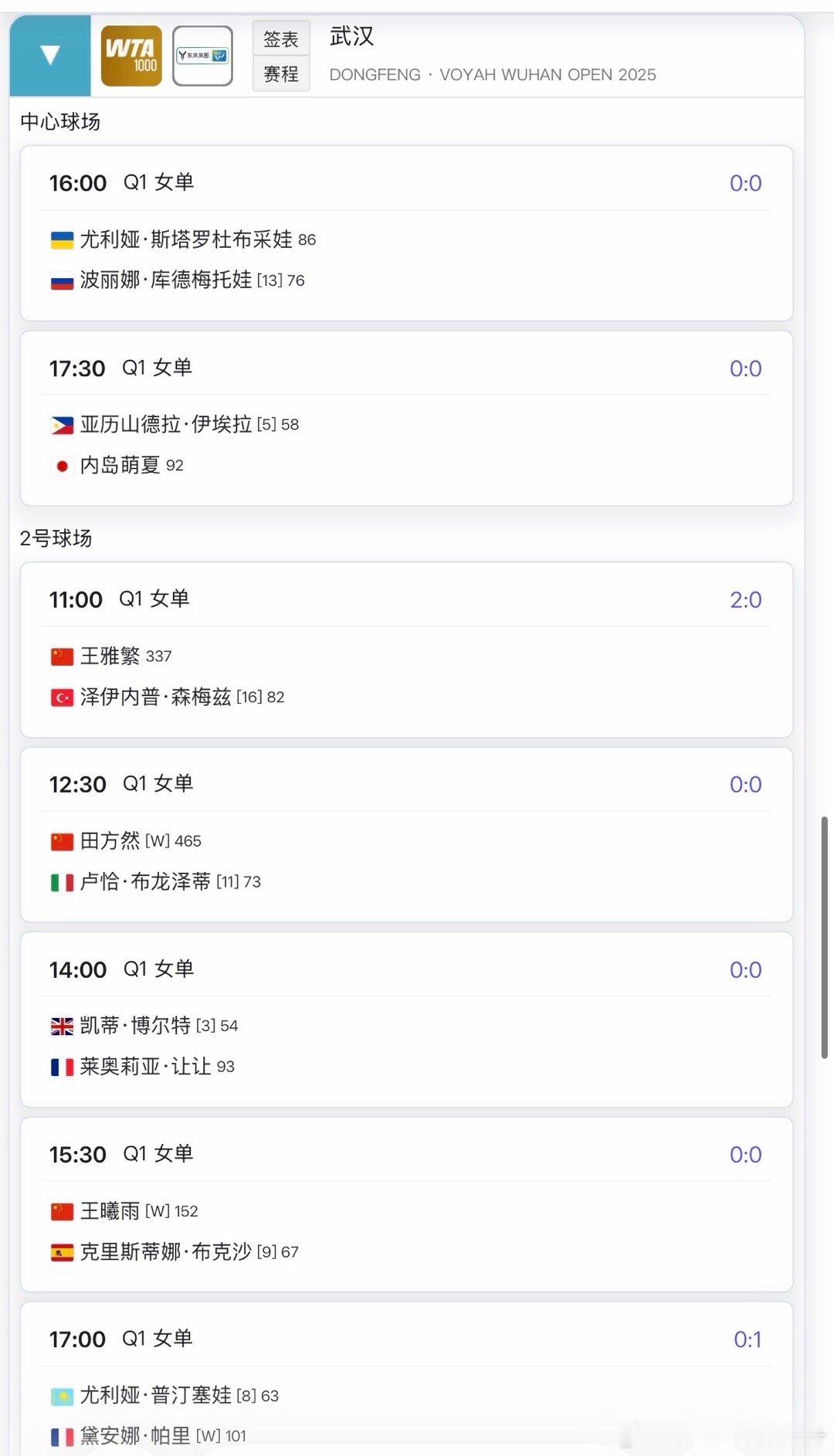Screen dimensions: 834x1456
Task: Click the 武汉 tournament title
Action: point(351,36)
